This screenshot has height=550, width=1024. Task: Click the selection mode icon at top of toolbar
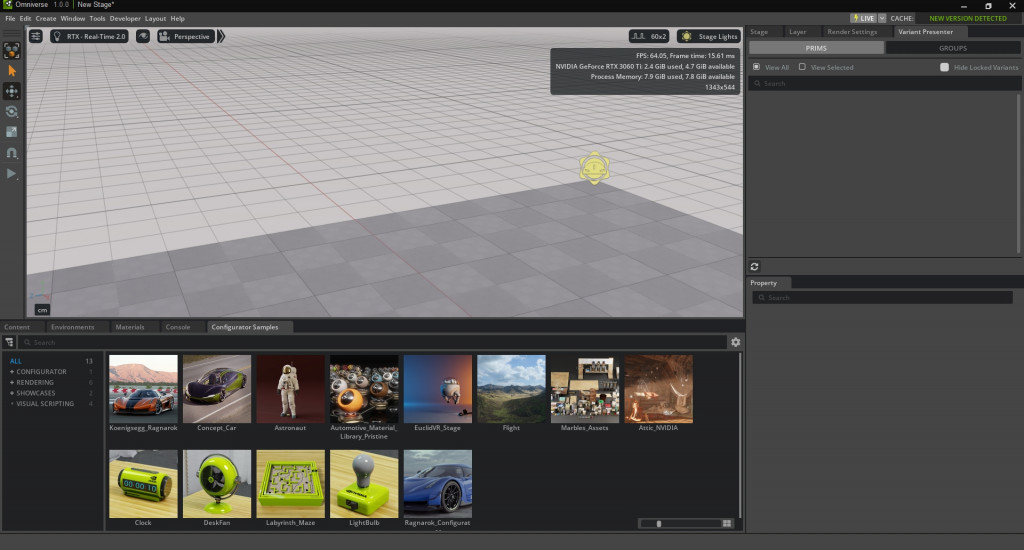tap(12, 50)
